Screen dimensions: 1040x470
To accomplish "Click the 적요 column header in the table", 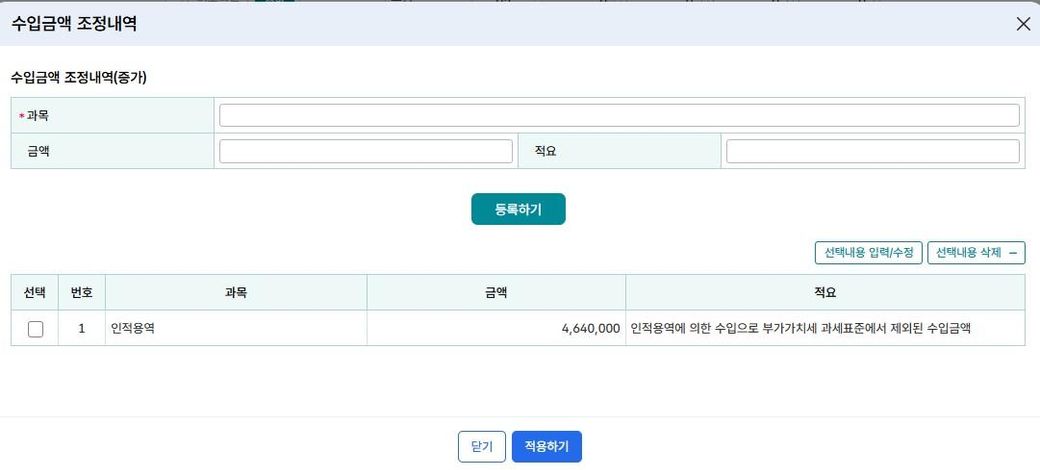I will [825, 293].
